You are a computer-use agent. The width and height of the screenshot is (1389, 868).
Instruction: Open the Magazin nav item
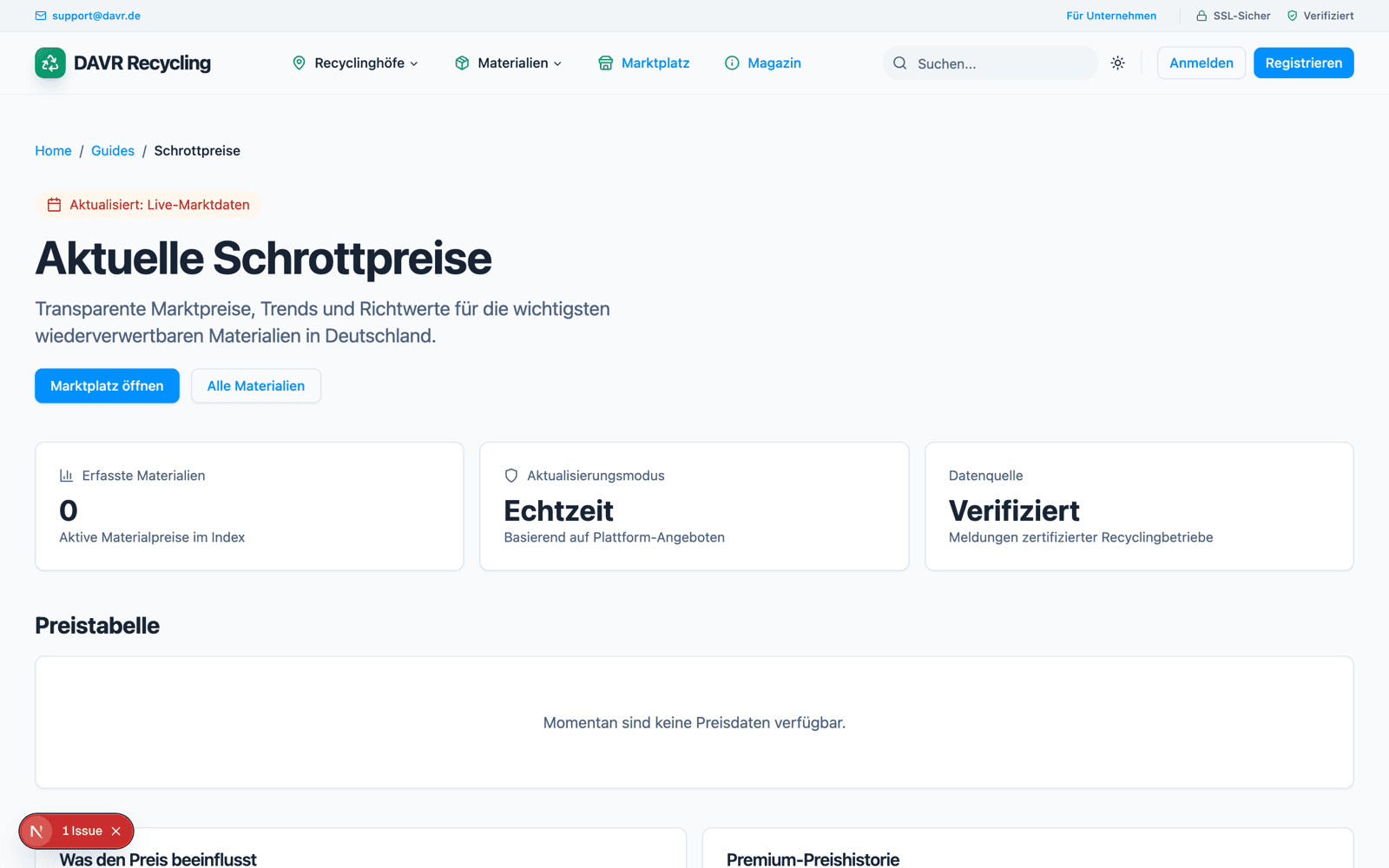pos(763,62)
